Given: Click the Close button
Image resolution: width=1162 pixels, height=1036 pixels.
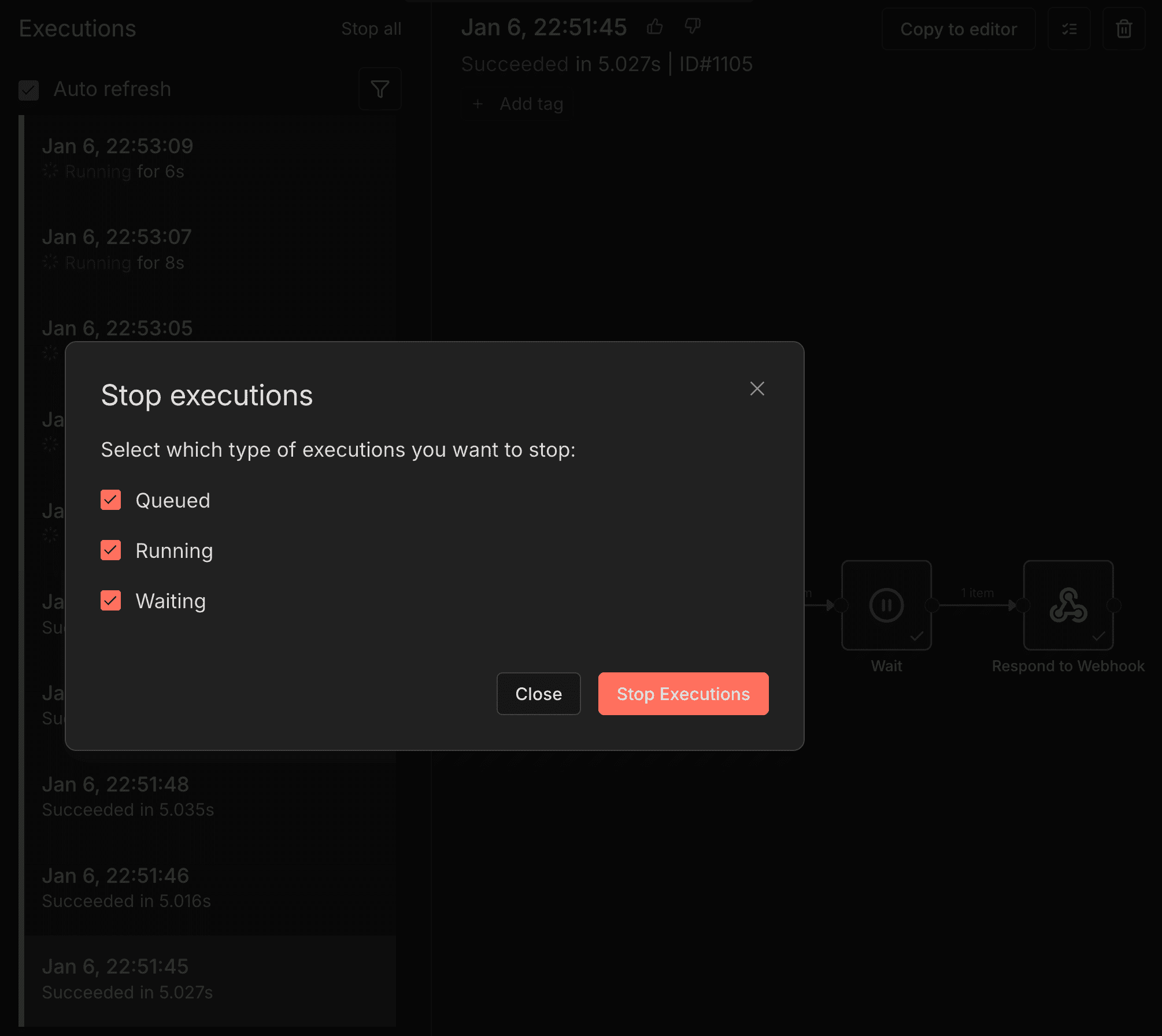Looking at the screenshot, I should click(x=538, y=694).
